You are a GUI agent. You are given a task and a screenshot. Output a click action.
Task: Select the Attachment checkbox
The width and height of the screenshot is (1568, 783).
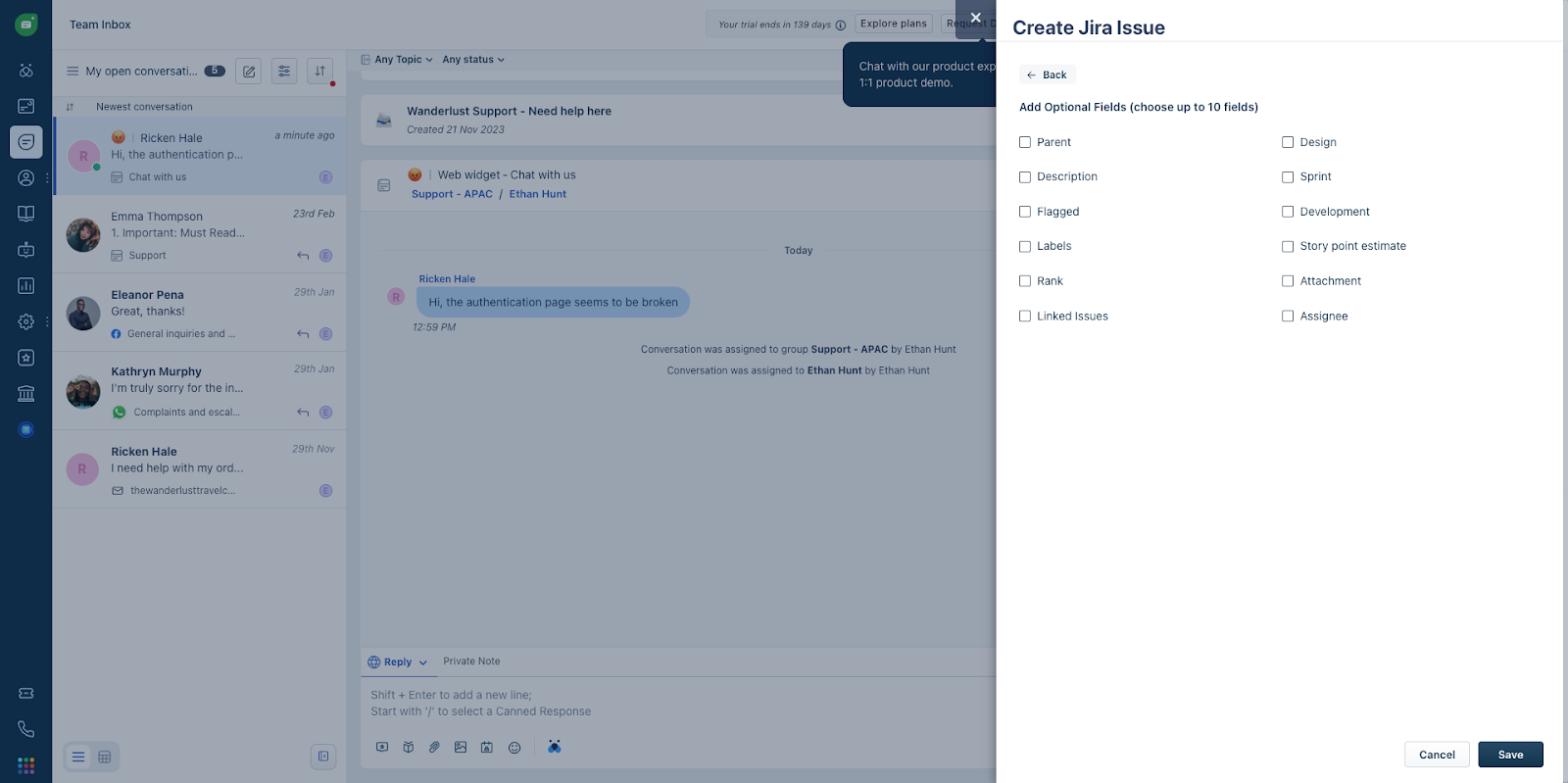[1288, 281]
